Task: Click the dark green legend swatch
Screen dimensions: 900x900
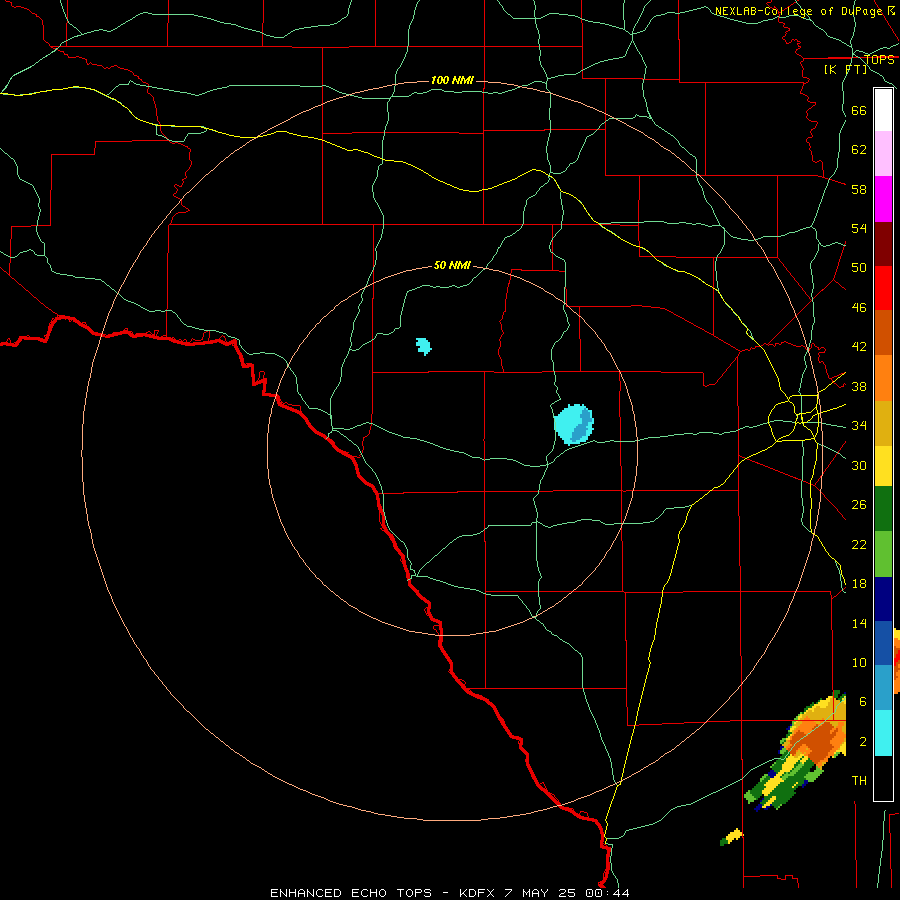Action: 883,509
